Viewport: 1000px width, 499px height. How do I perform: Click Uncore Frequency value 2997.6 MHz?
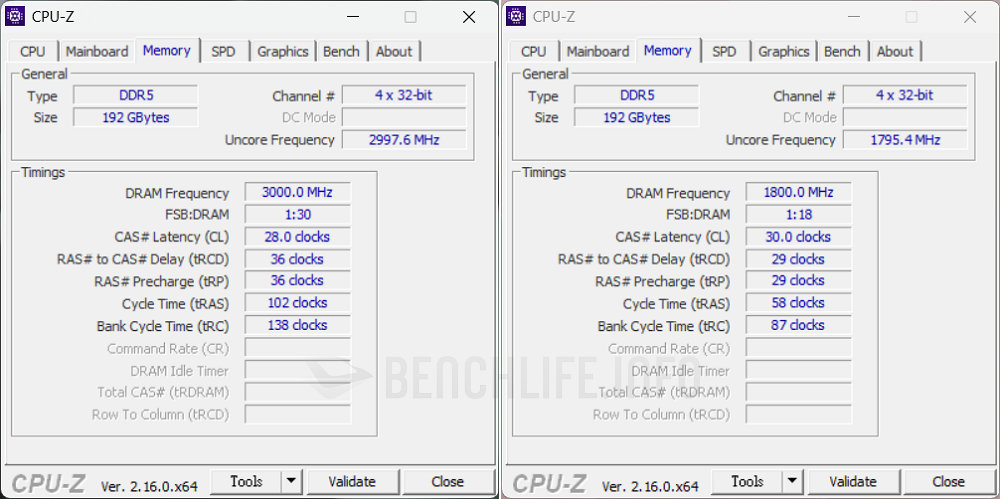pyautogui.click(x=404, y=140)
